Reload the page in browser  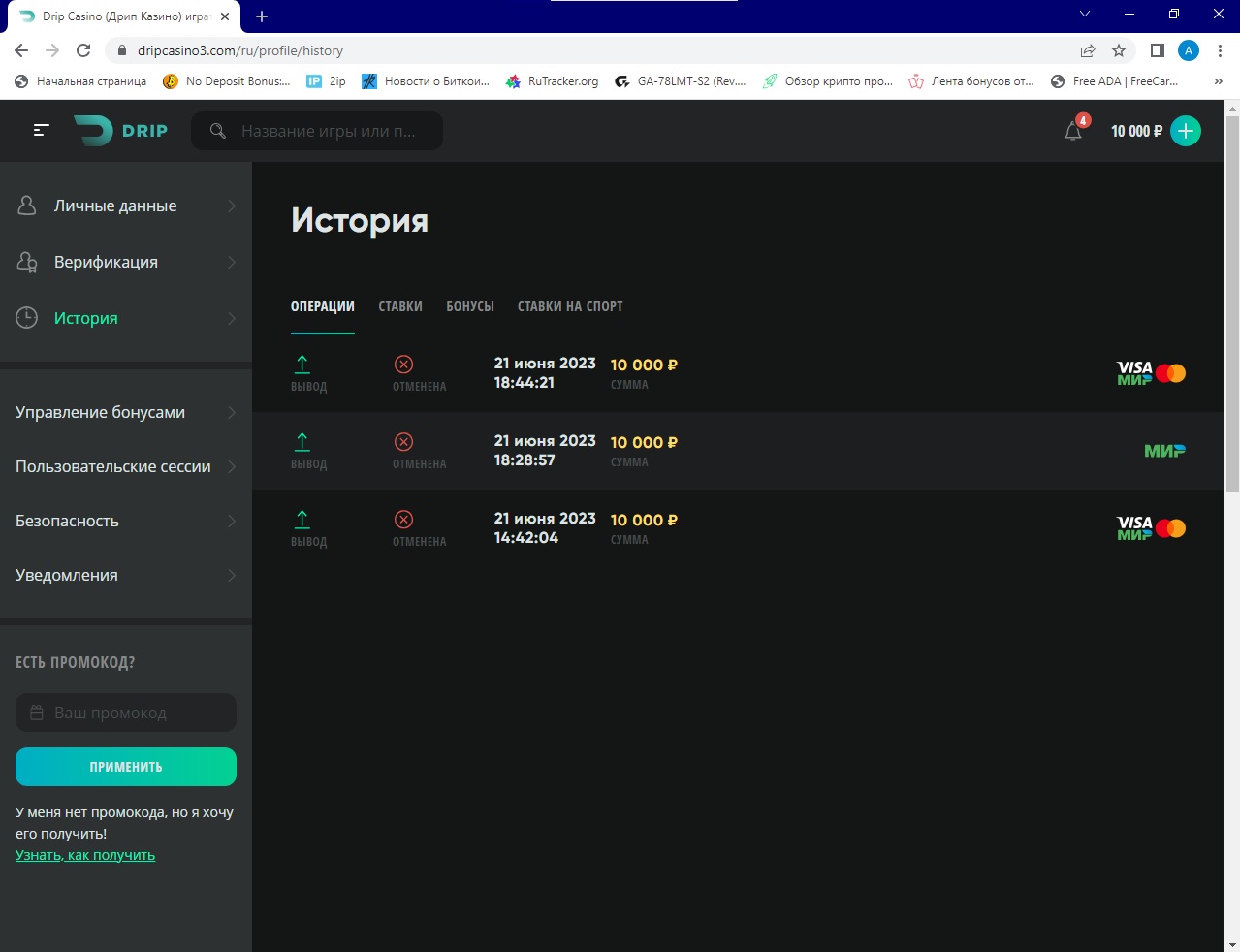click(x=83, y=50)
